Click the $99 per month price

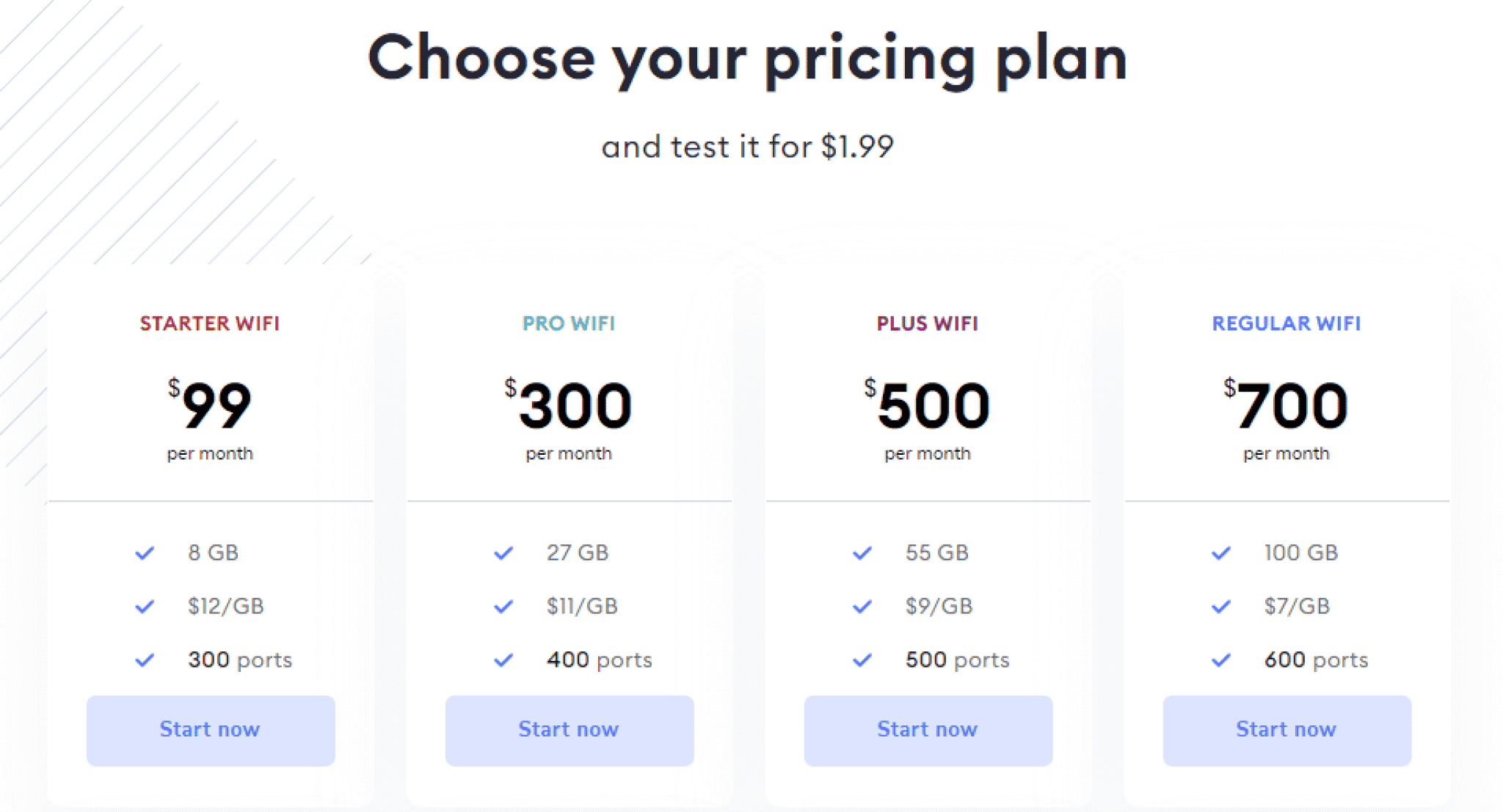[x=210, y=420]
